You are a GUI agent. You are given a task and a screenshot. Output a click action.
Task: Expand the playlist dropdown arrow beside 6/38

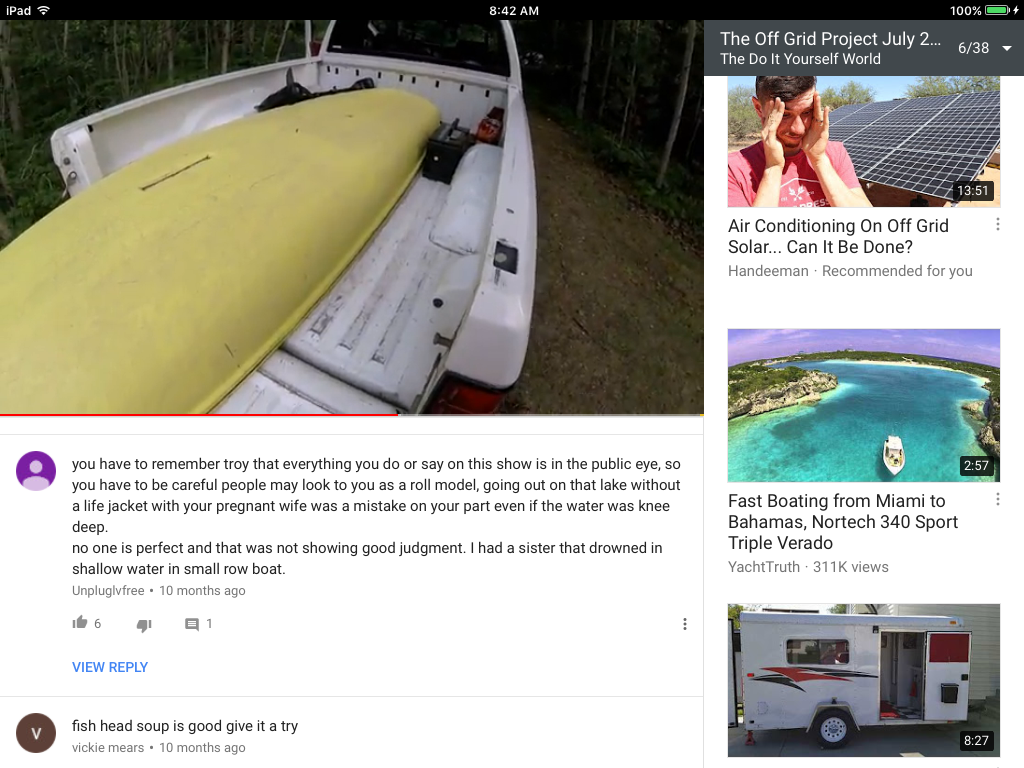point(1006,48)
